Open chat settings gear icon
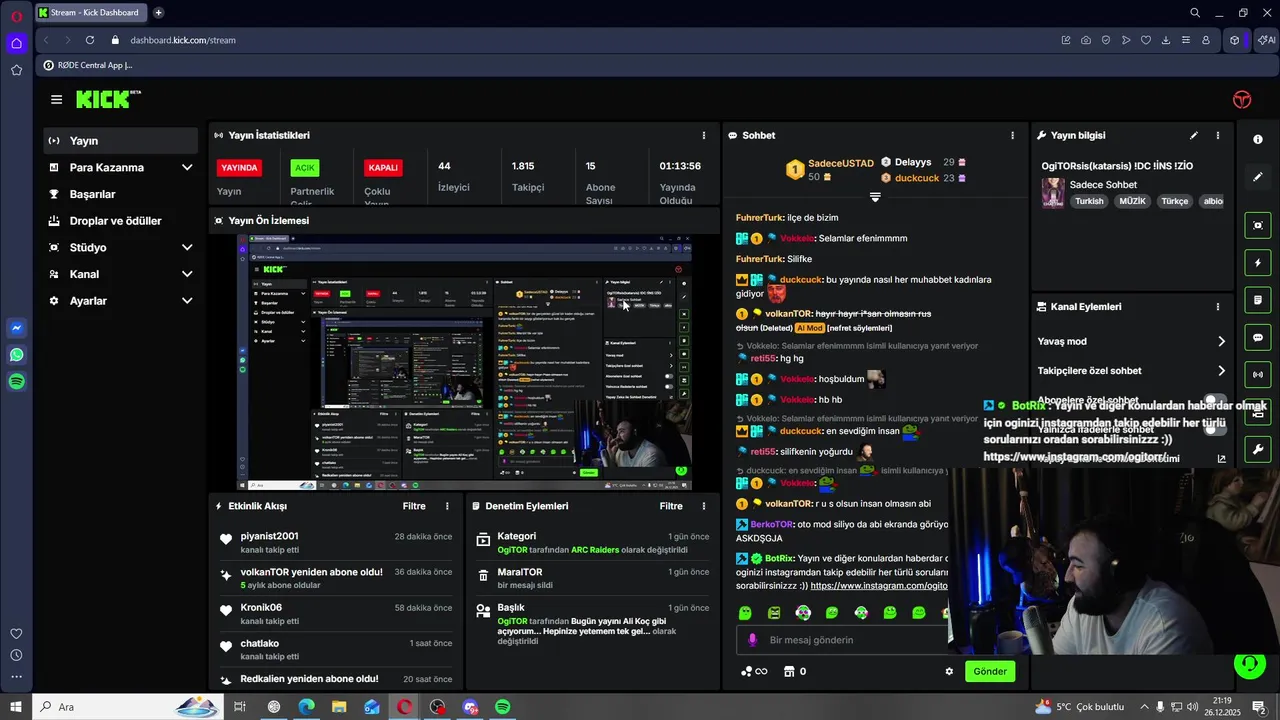 [x=949, y=671]
